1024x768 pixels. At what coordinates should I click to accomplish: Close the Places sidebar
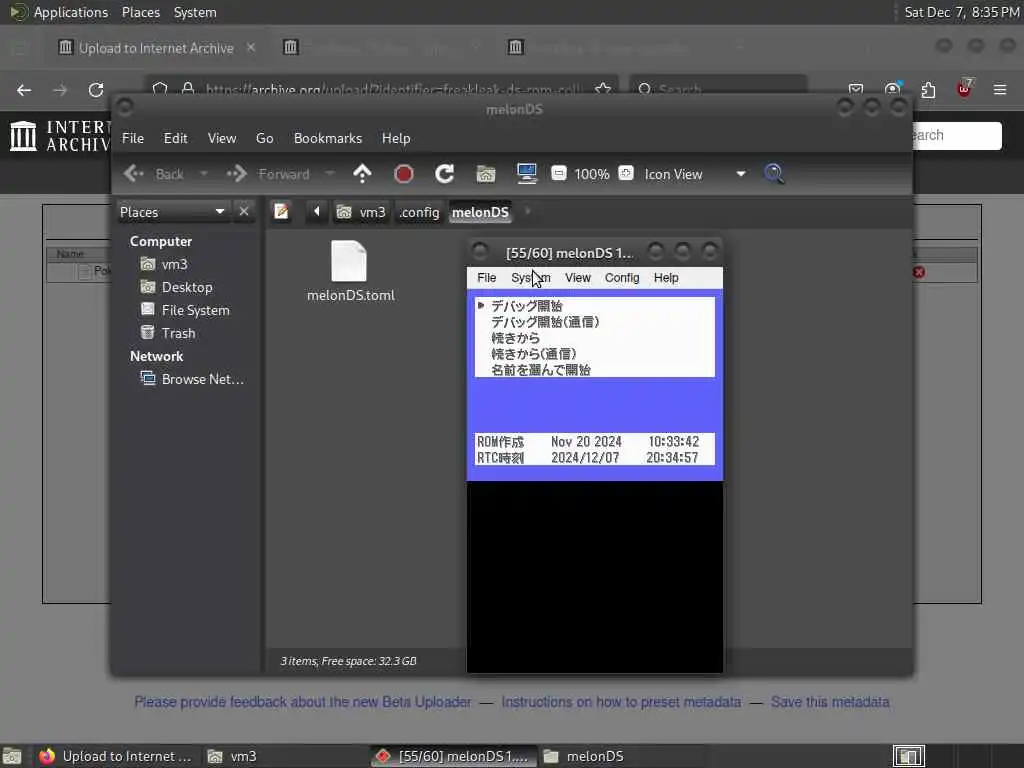pos(244,212)
